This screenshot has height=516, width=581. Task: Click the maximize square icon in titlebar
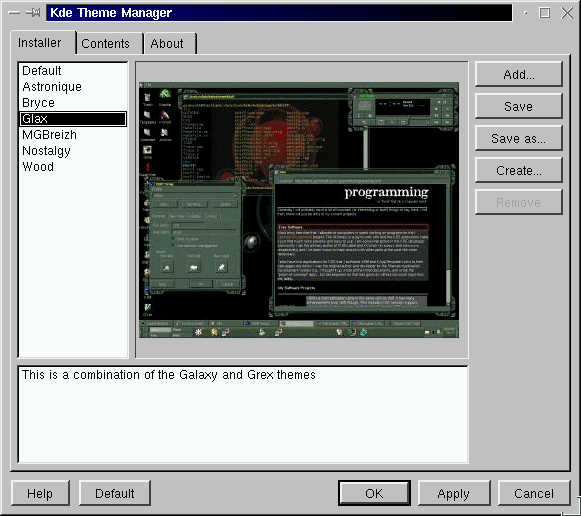544,13
